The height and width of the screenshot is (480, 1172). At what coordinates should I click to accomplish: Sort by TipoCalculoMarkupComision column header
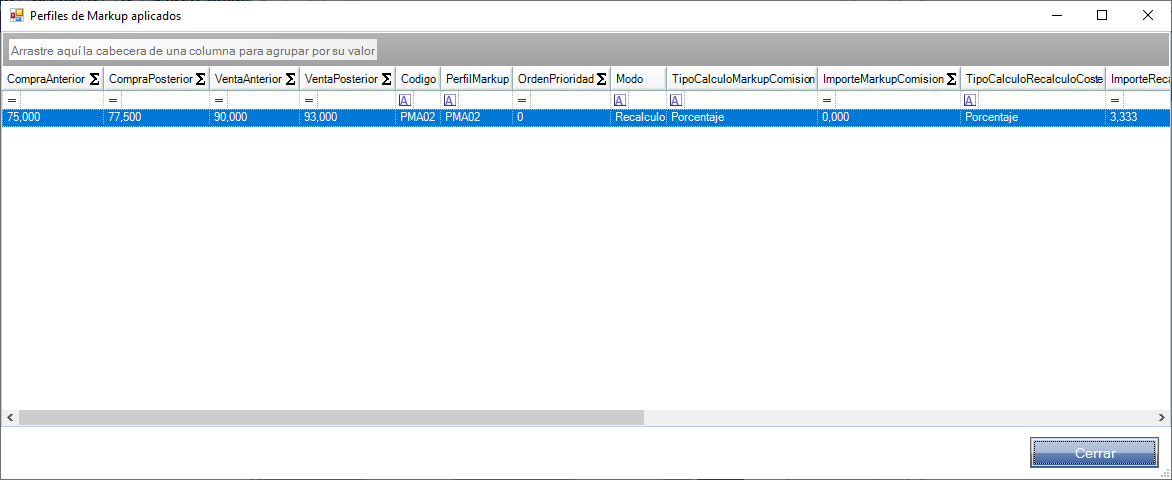(742, 79)
